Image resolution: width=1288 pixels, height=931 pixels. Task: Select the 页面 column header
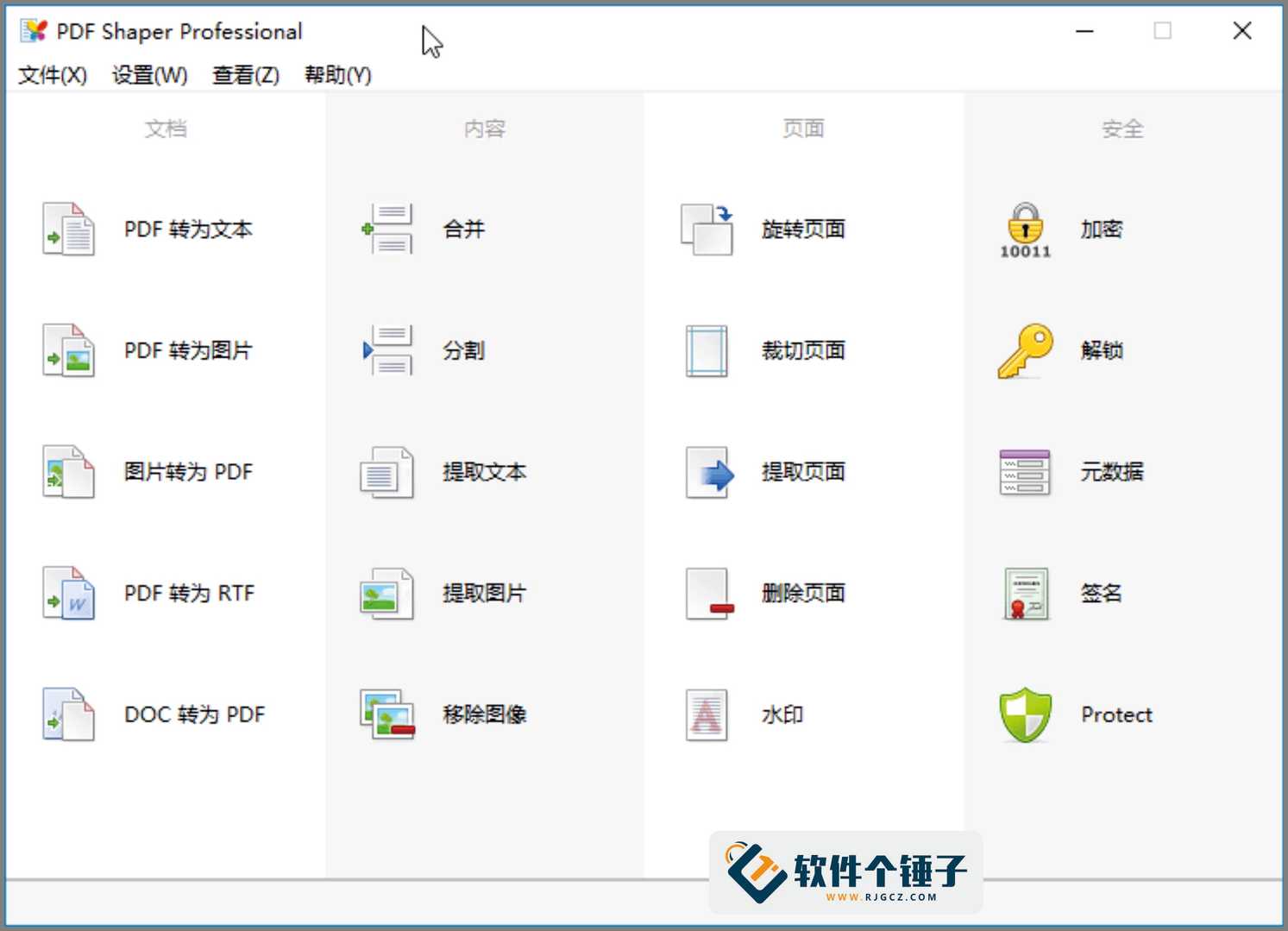[x=803, y=129]
